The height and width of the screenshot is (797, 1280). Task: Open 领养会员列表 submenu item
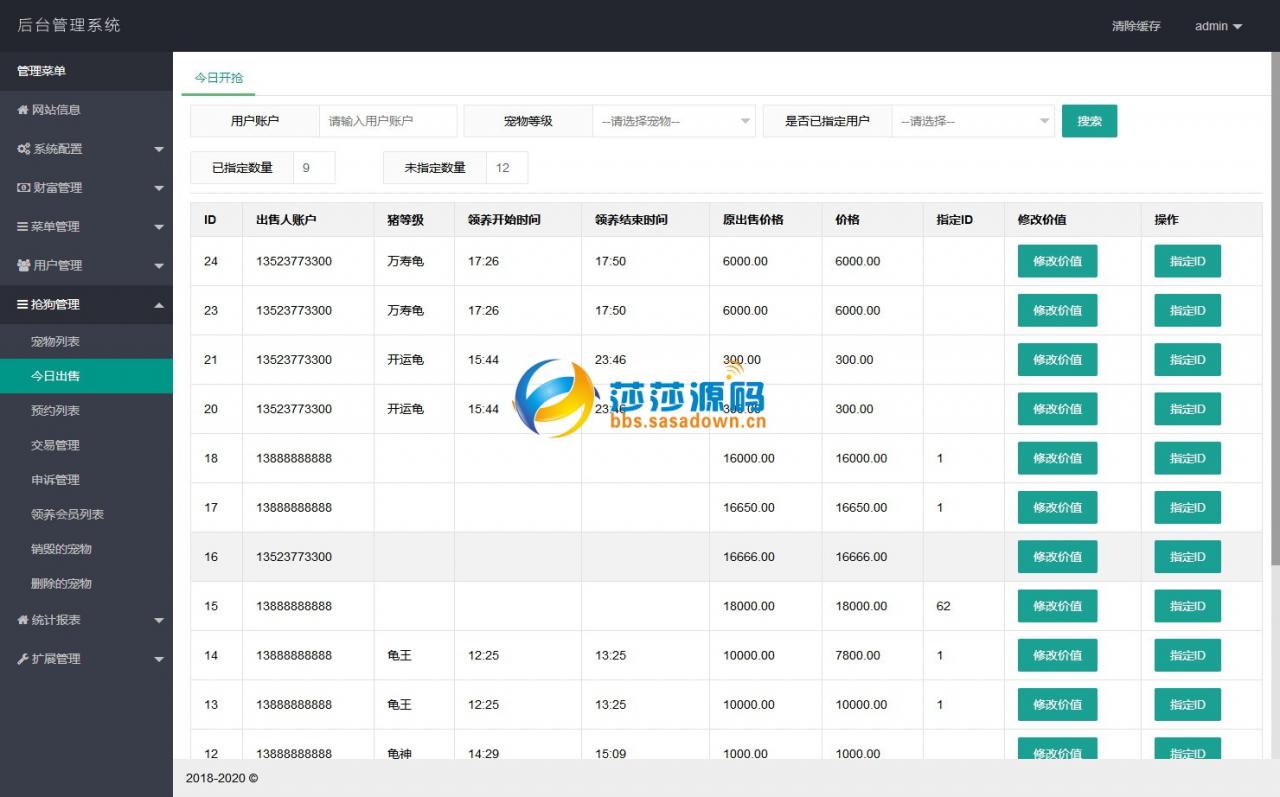pyautogui.click(x=86, y=514)
